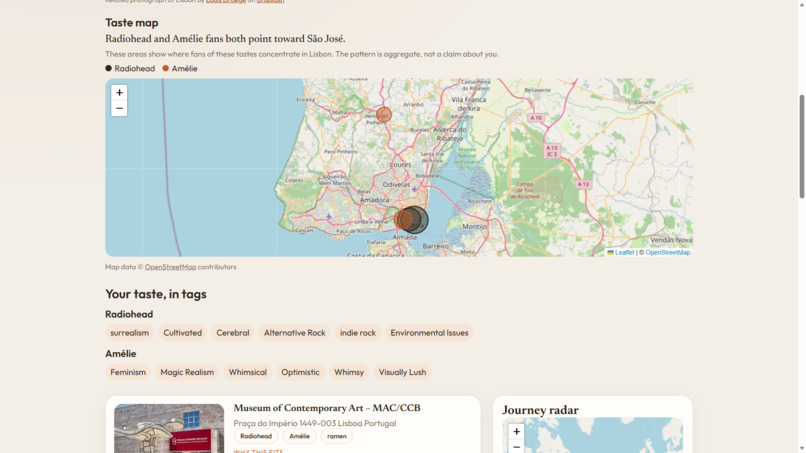Select the Cultivated tag
806x453 pixels.
182,333
